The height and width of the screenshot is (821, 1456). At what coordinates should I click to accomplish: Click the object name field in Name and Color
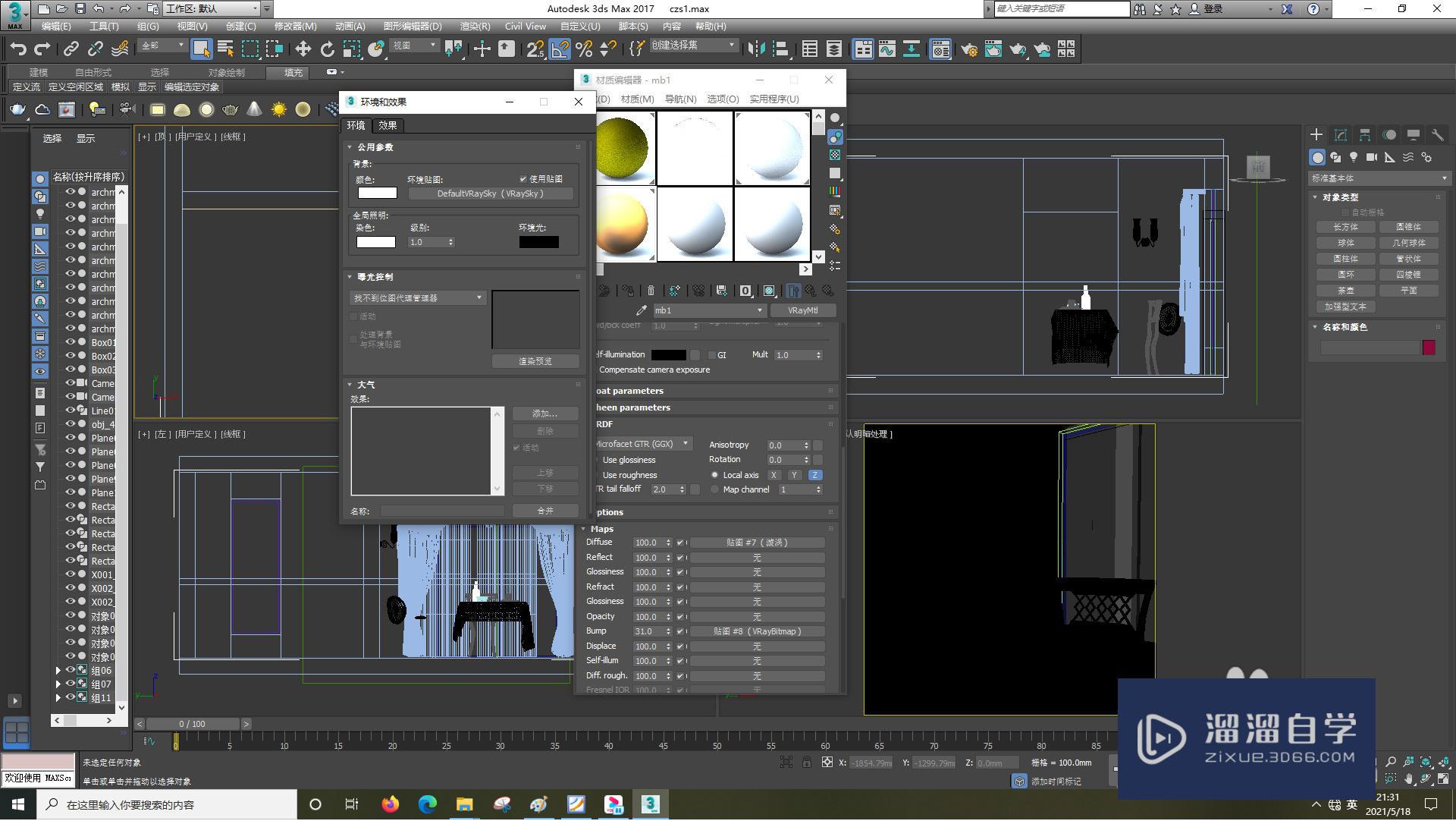[x=1370, y=348]
